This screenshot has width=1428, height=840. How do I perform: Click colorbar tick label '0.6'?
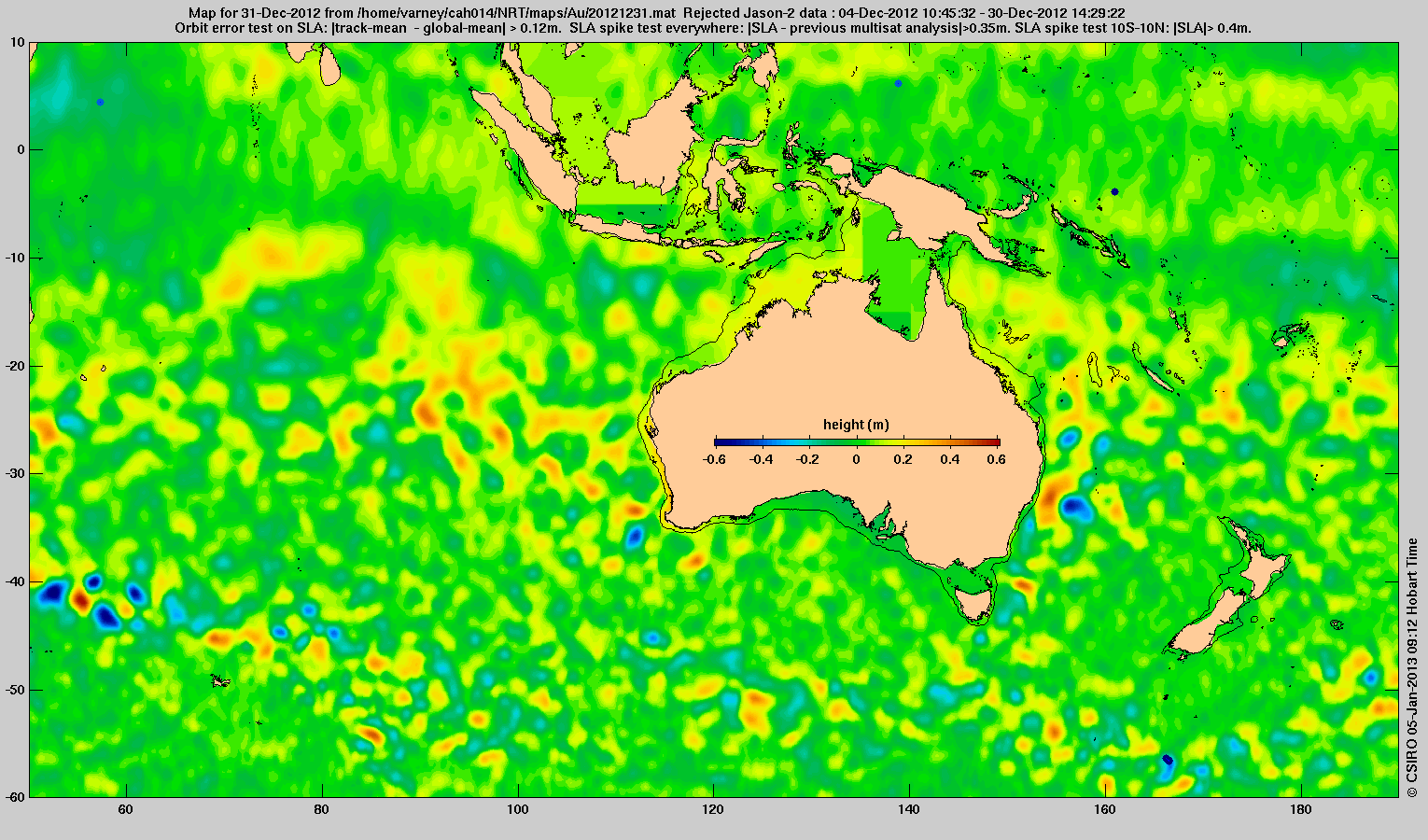[x=995, y=459]
